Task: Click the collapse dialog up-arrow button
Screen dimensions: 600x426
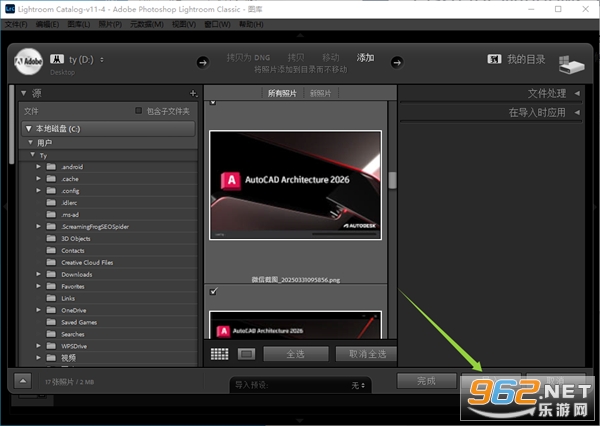Action: 23,381
